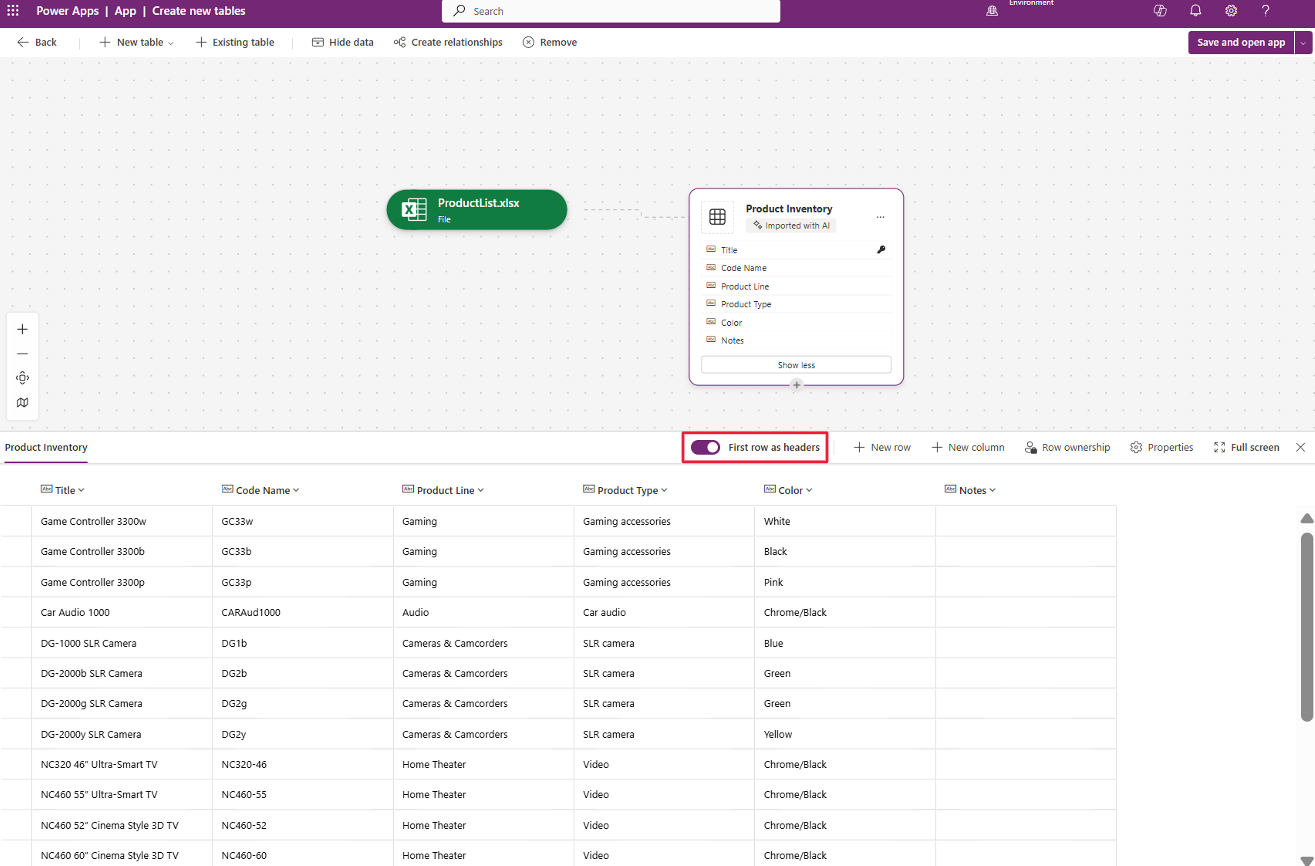Click inside the Search field

610,11
